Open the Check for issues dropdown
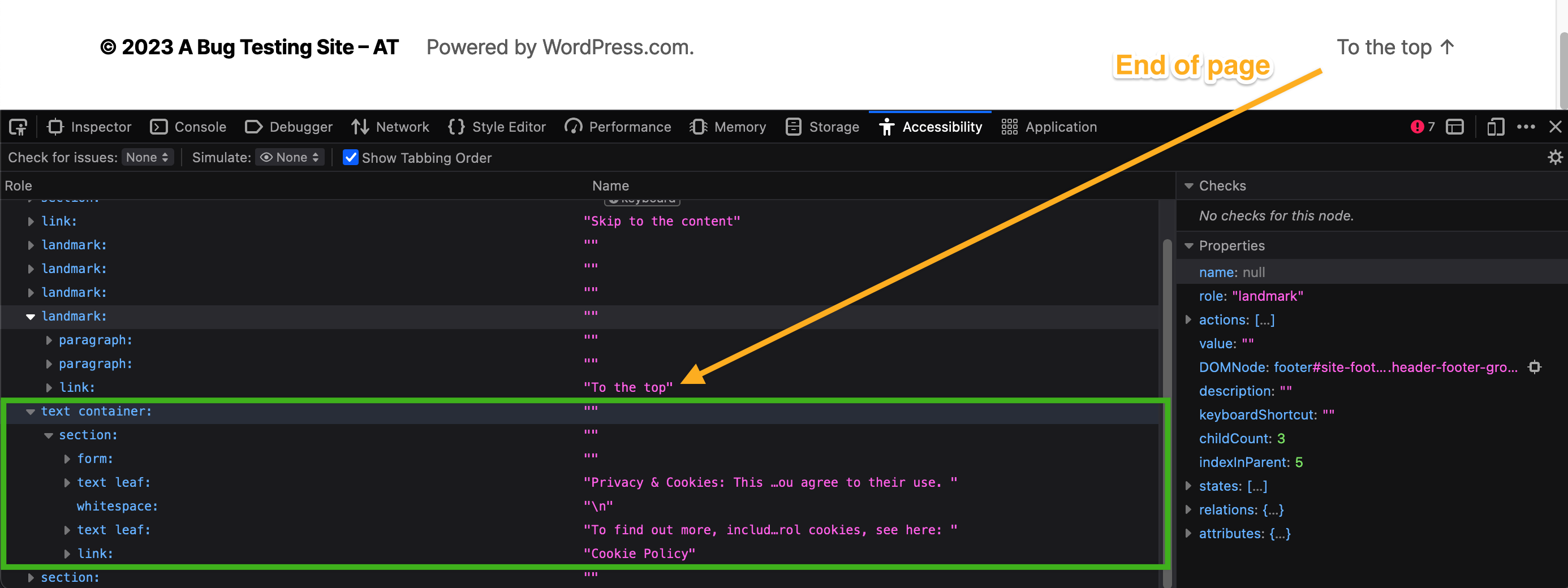Image resolution: width=1568 pixels, height=588 pixels. (x=147, y=157)
